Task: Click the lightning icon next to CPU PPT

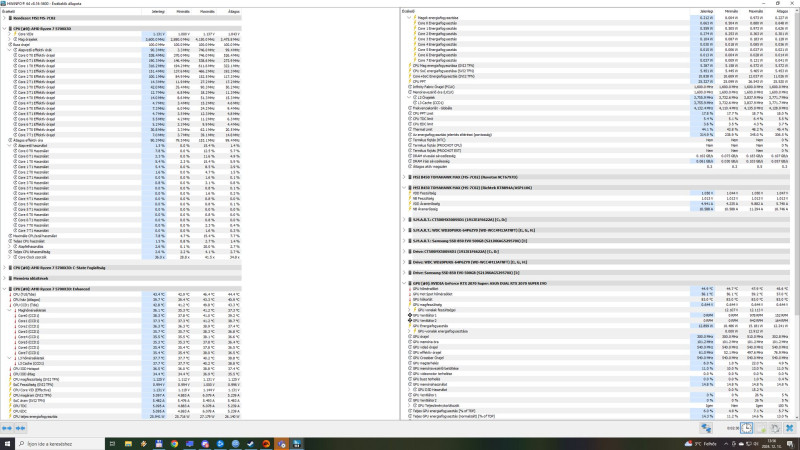Action: (410, 82)
